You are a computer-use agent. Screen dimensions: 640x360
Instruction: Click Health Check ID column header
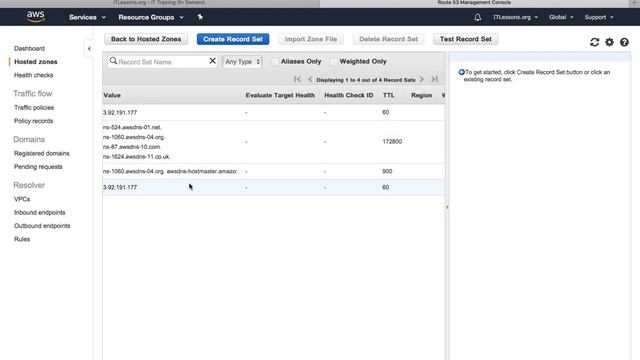349,95
